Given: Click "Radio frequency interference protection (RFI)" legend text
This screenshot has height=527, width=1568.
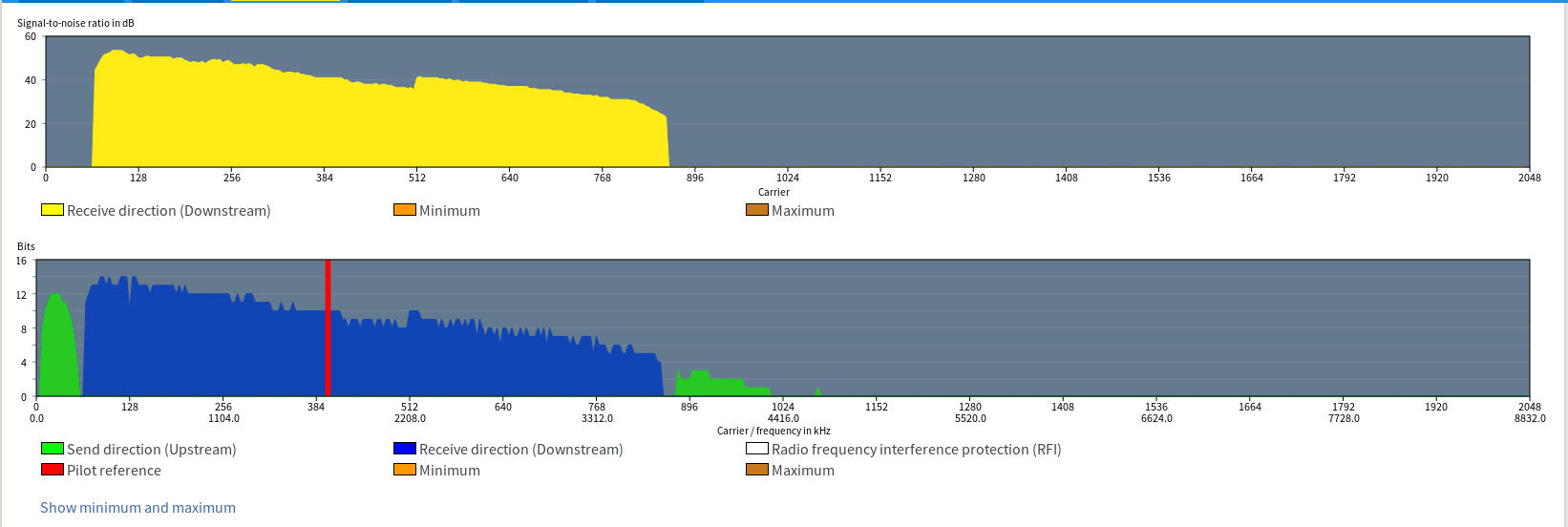Looking at the screenshot, I should [x=916, y=449].
